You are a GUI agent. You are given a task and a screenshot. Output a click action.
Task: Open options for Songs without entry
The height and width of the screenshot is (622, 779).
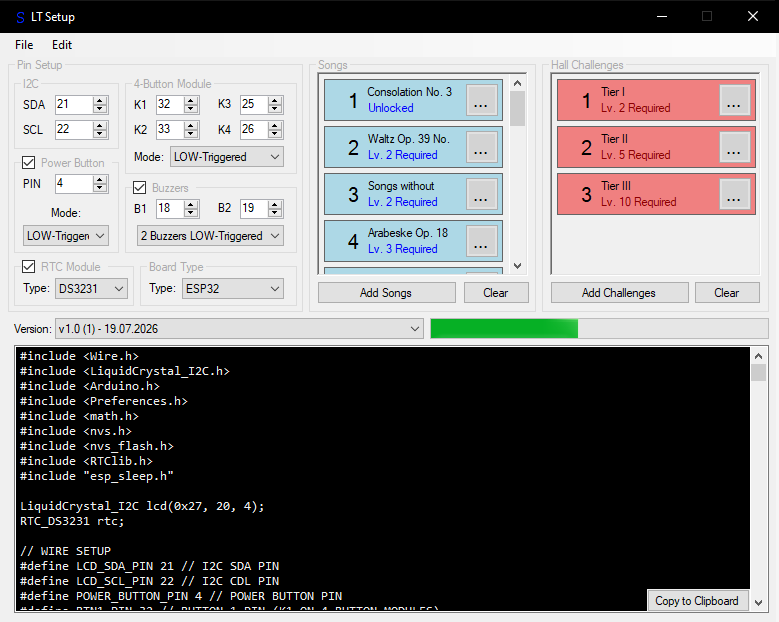tap(481, 194)
